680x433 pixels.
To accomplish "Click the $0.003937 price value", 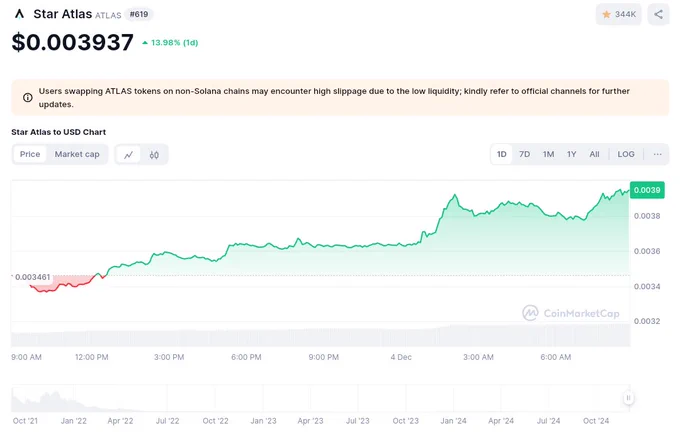I will click(72, 42).
